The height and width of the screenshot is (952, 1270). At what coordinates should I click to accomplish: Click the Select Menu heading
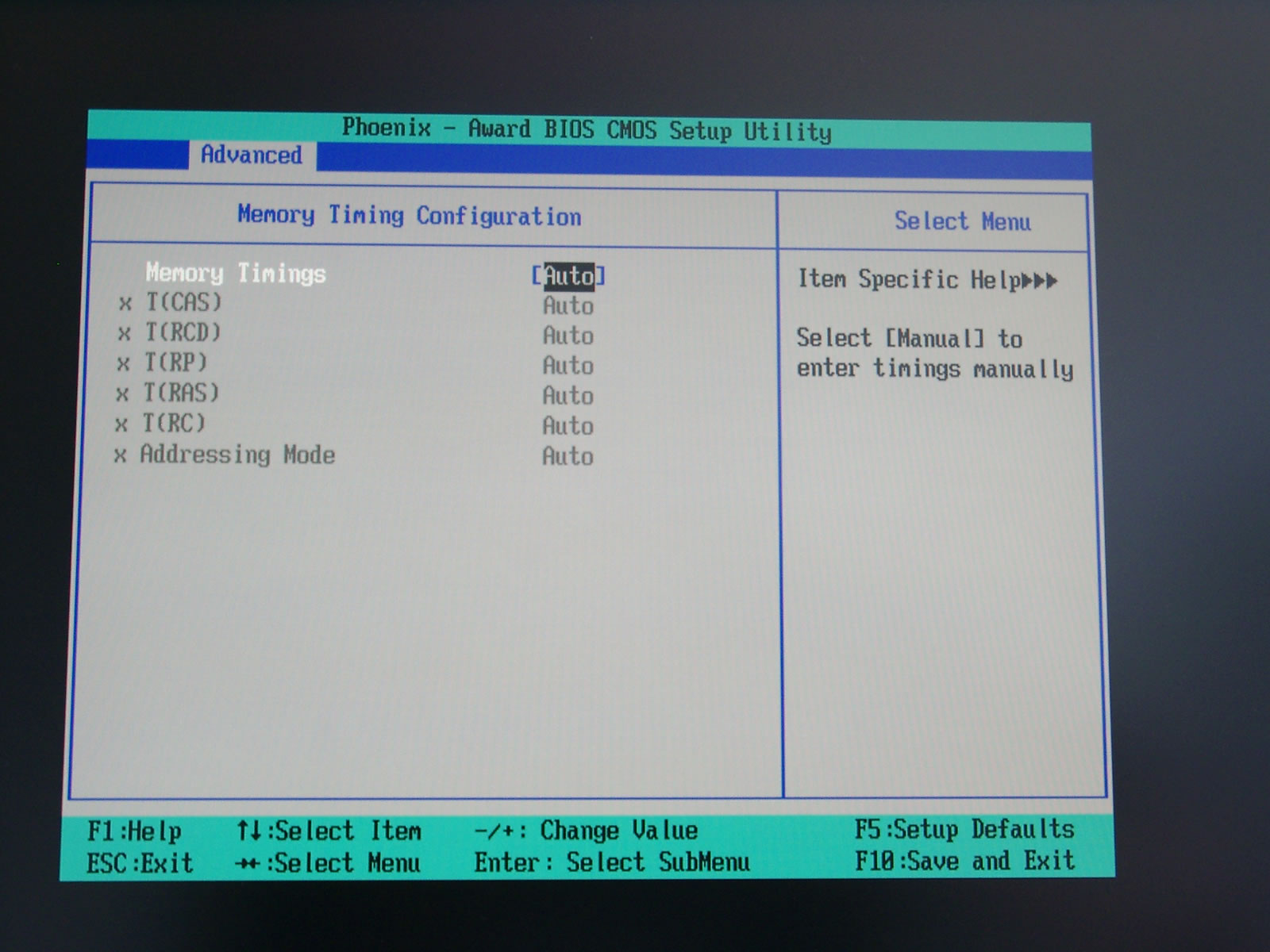pos(963,221)
